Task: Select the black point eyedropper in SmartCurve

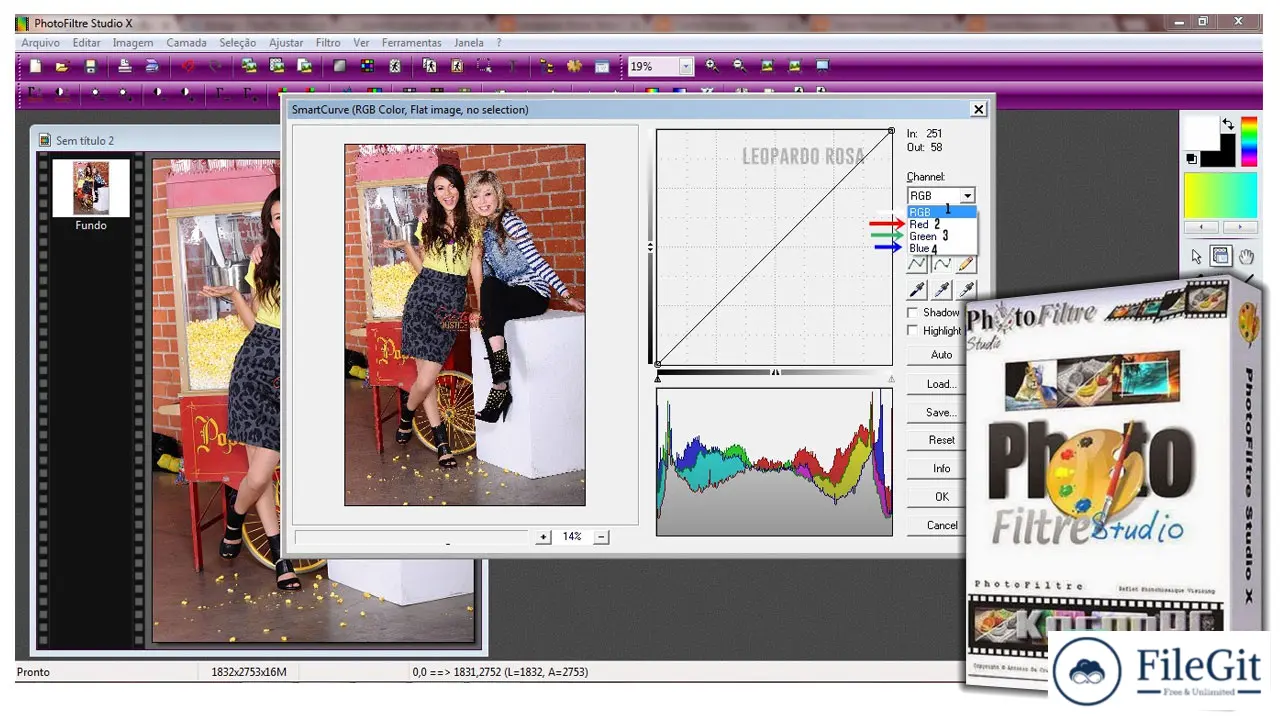Action: [917, 290]
